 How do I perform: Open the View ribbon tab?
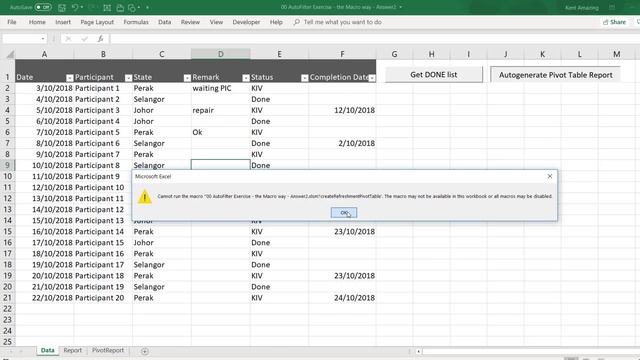(216, 22)
